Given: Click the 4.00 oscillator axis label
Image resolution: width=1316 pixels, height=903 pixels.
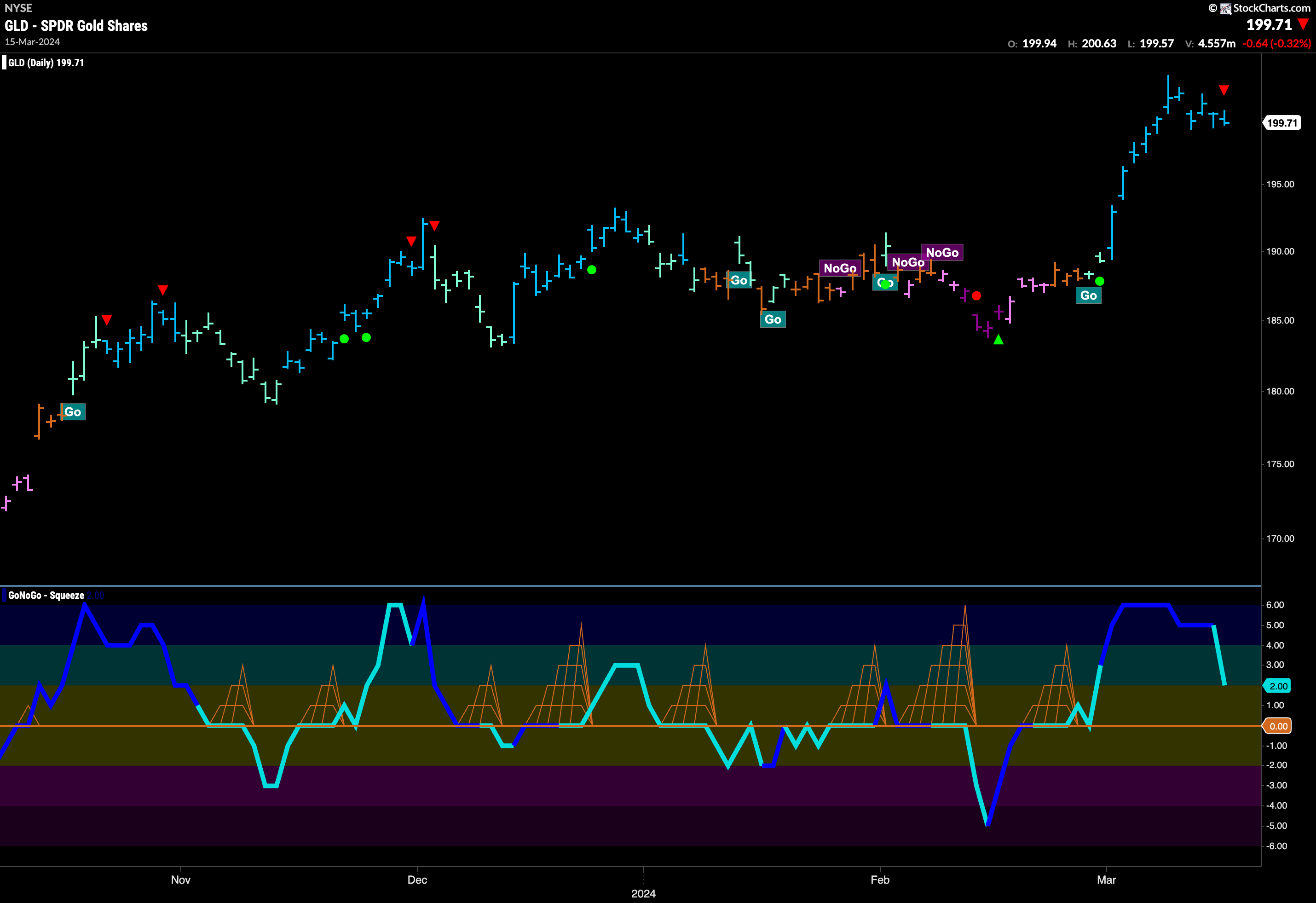Looking at the screenshot, I should point(1275,646).
